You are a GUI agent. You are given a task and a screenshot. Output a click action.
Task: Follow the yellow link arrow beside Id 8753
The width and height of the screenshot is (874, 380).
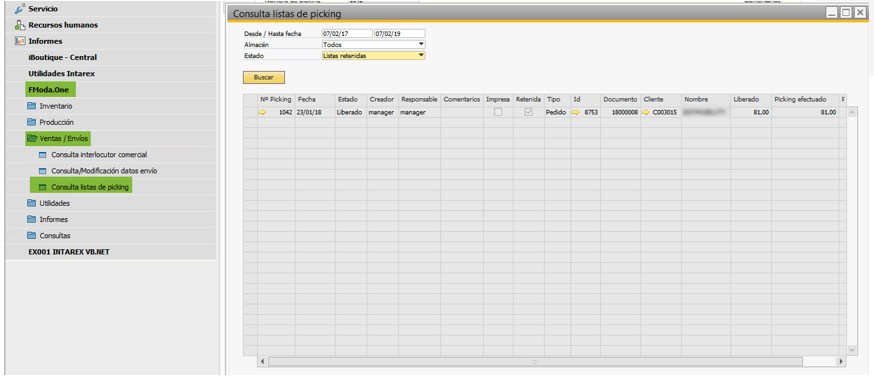pyautogui.click(x=576, y=112)
